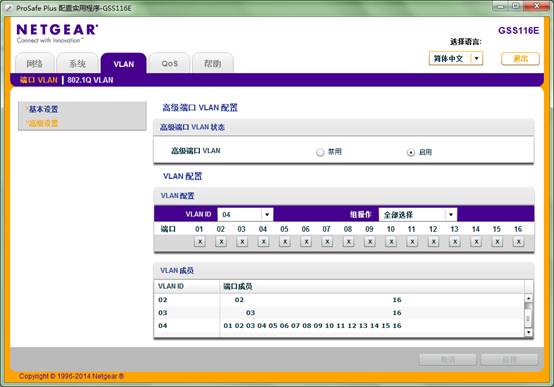The width and height of the screenshot is (554, 387).
Task: Click the NETGEAR logo
Action: [57, 33]
